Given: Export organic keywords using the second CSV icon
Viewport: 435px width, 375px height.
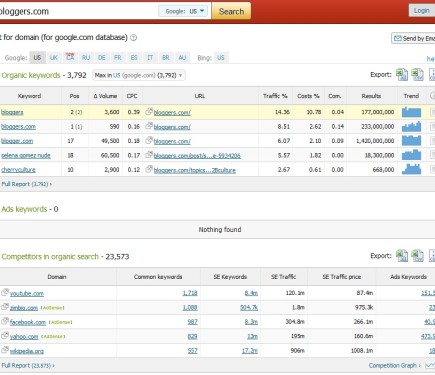Looking at the screenshot, I should pos(417,75).
